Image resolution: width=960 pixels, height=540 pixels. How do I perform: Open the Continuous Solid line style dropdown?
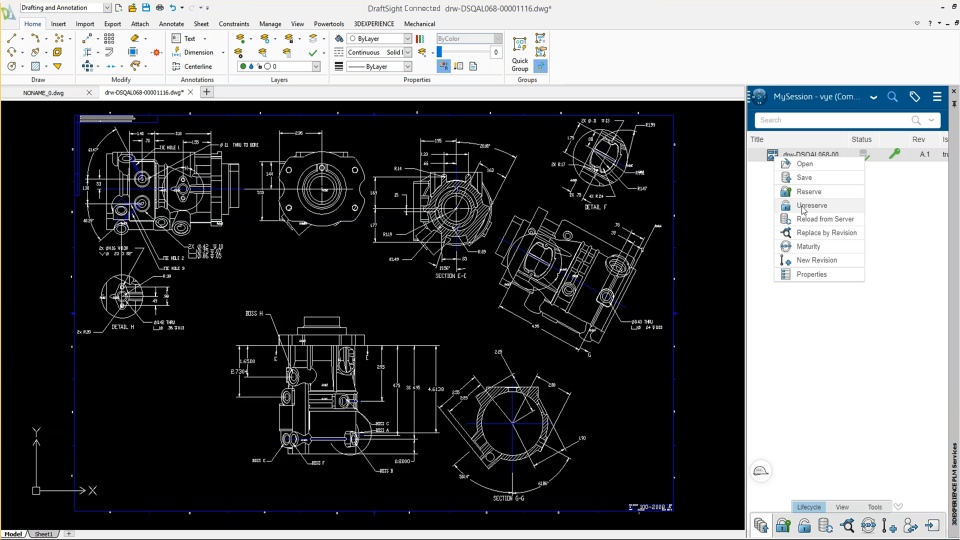click(407, 52)
